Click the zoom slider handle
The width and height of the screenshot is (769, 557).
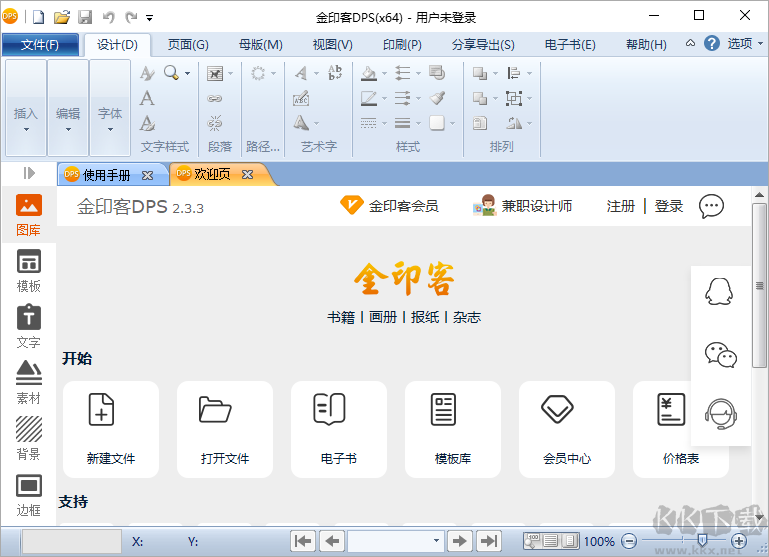coord(702,540)
